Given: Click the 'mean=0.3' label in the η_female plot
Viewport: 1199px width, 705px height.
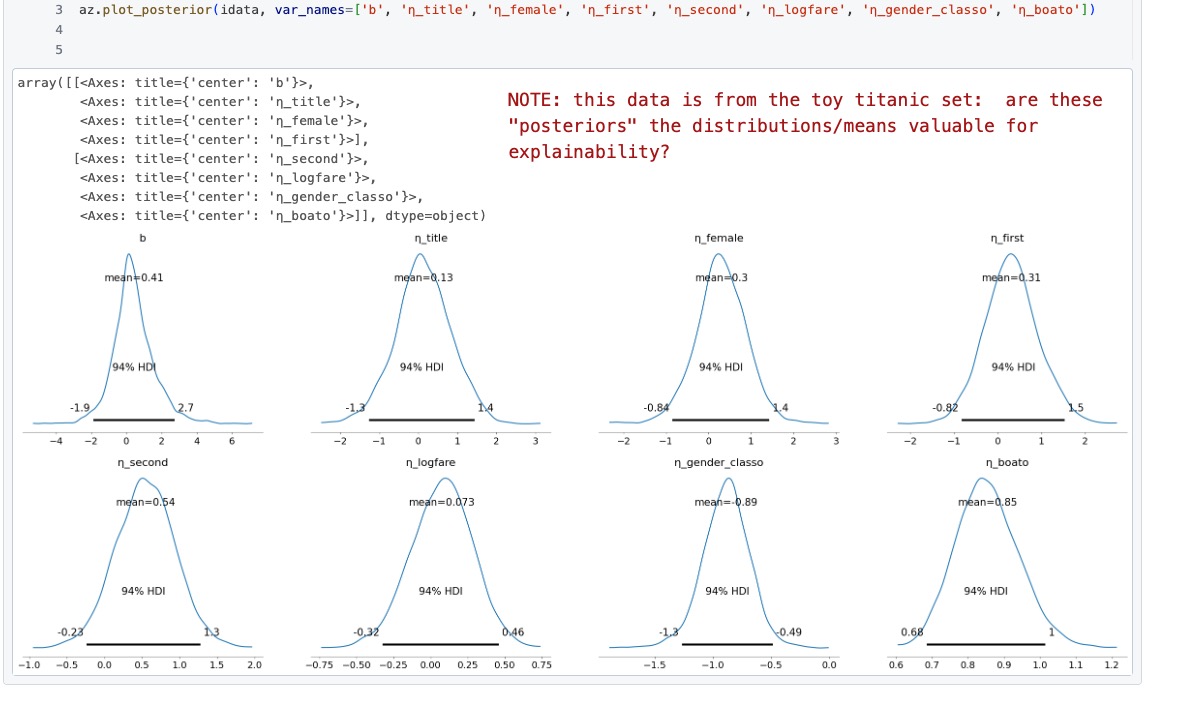Looking at the screenshot, I should click(721, 278).
